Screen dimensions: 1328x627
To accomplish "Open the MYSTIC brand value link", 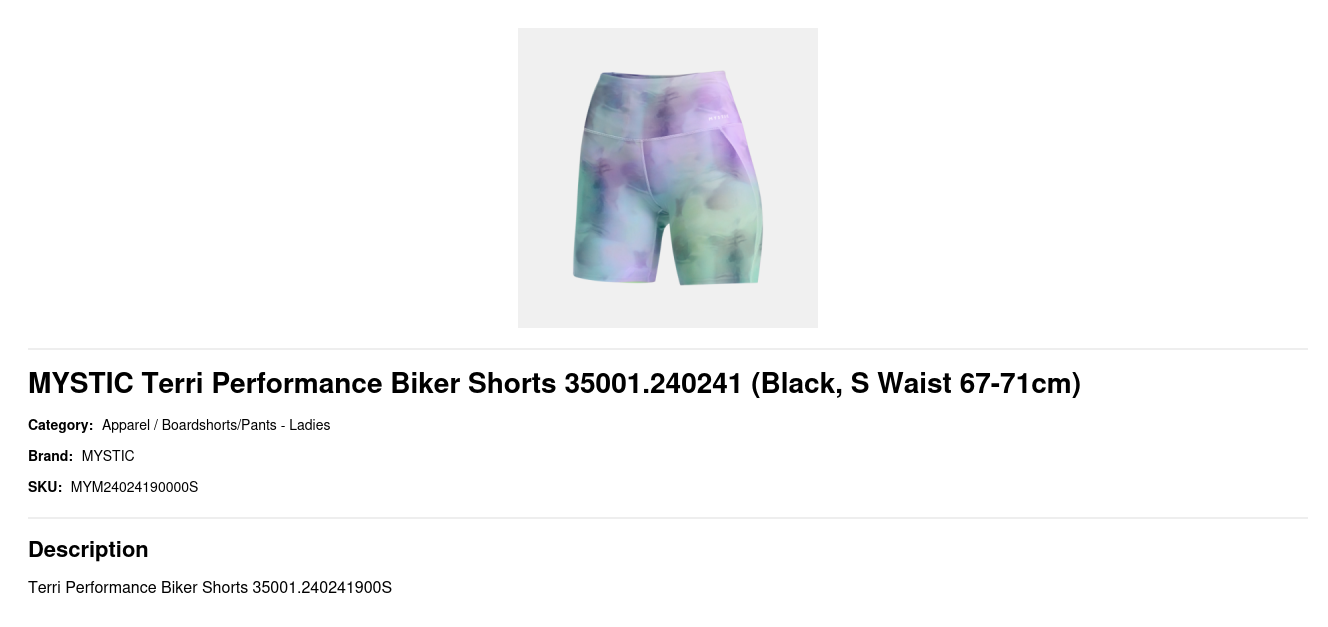I will point(108,456).
